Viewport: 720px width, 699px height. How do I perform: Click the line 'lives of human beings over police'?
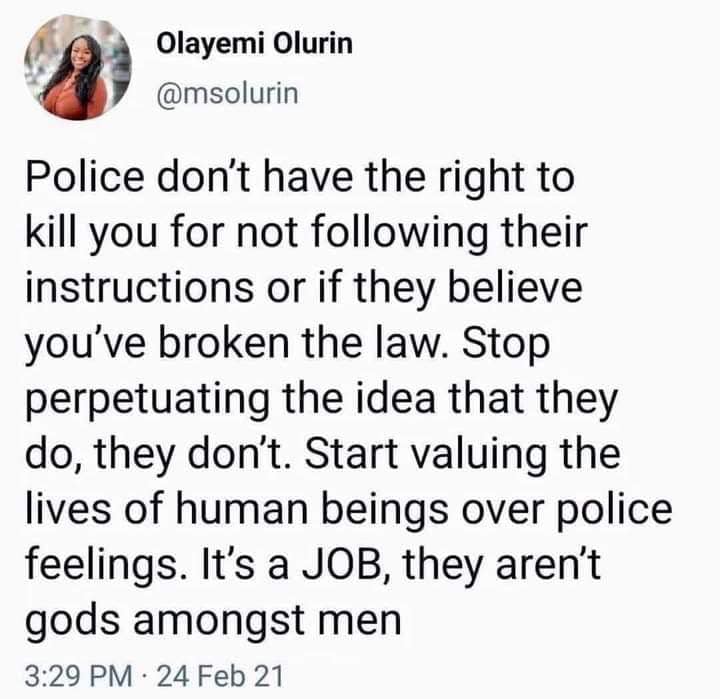coord(349,509)
